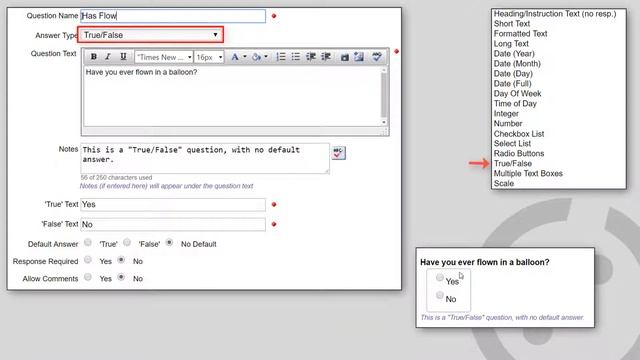
Task: Select Time of Day from the type list
Action: click(515, 104)
